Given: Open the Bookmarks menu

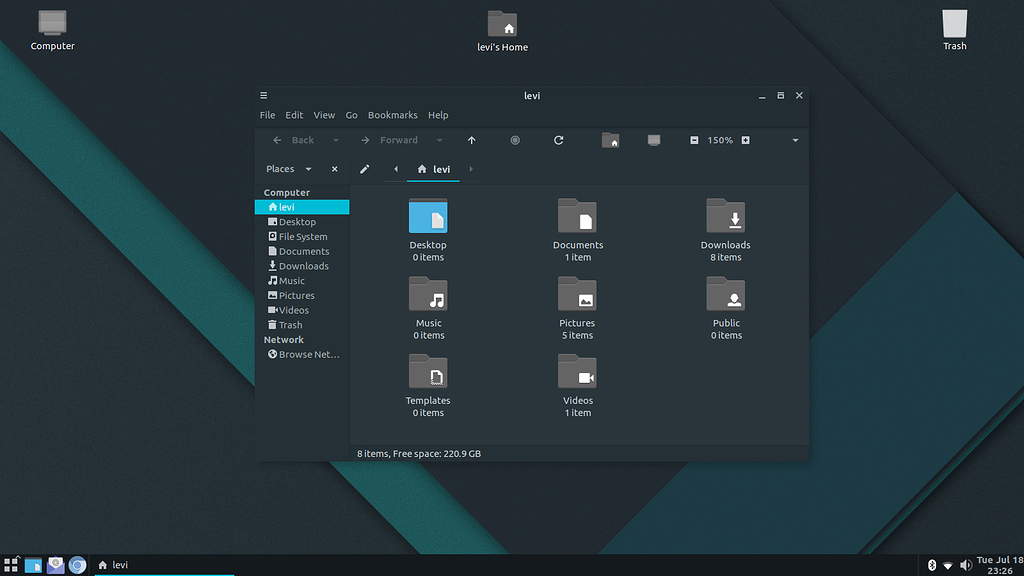Looking at the screenshot, I should coord(392,115).
